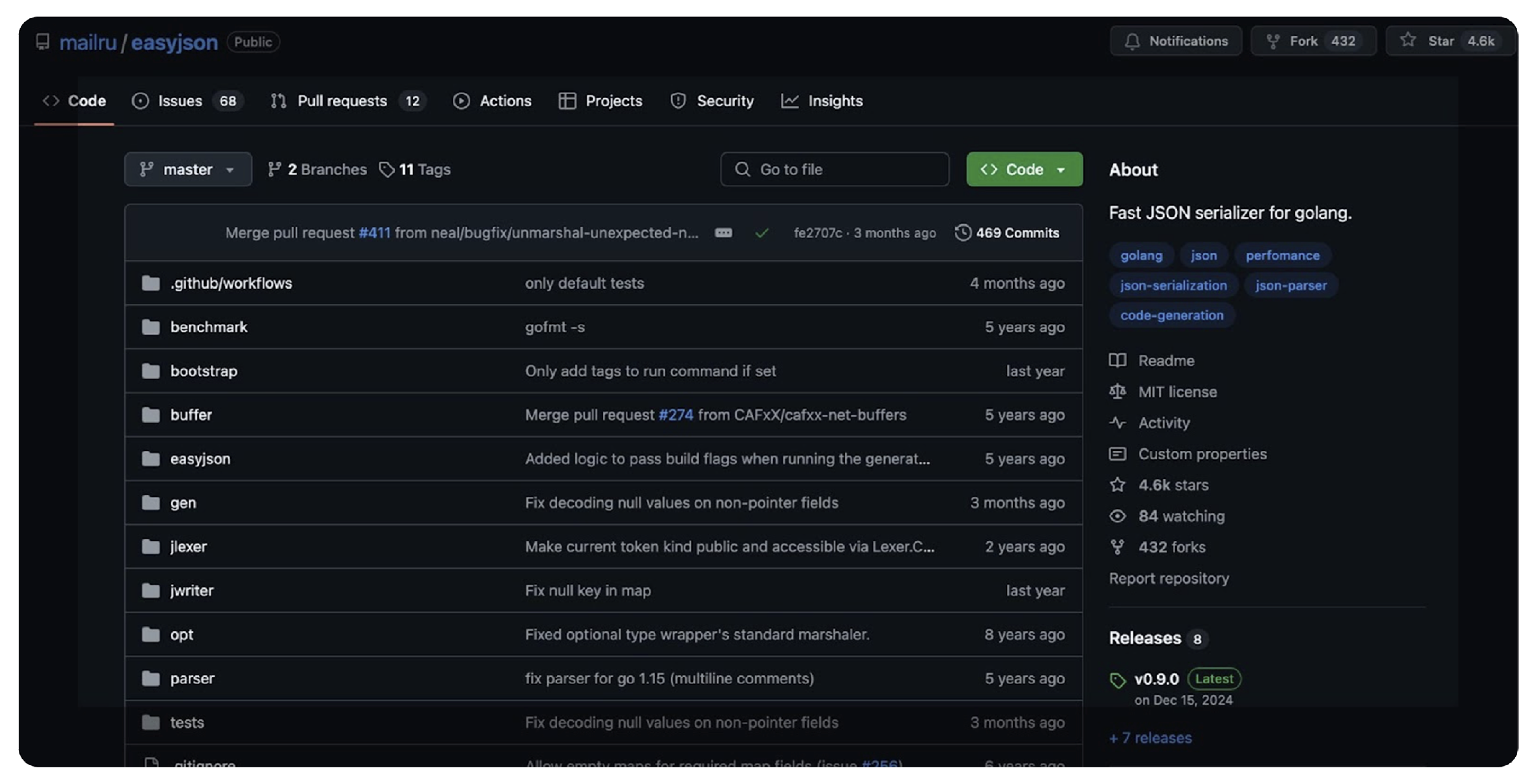The width and height of the screenshot is (1536, 784).
Task: Click the Activity pulse icon
Action: click(1117, 423)
